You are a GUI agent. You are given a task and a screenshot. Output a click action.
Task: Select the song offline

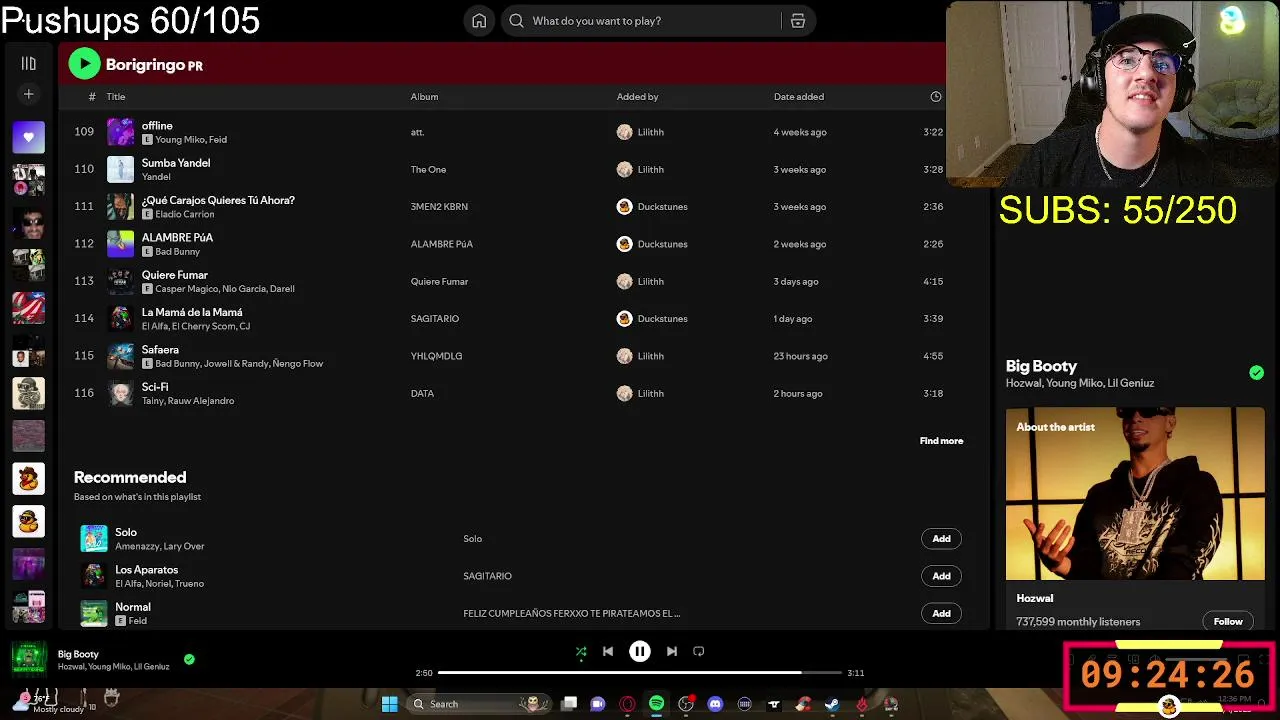pyautogui.click(x=157, y=126)
